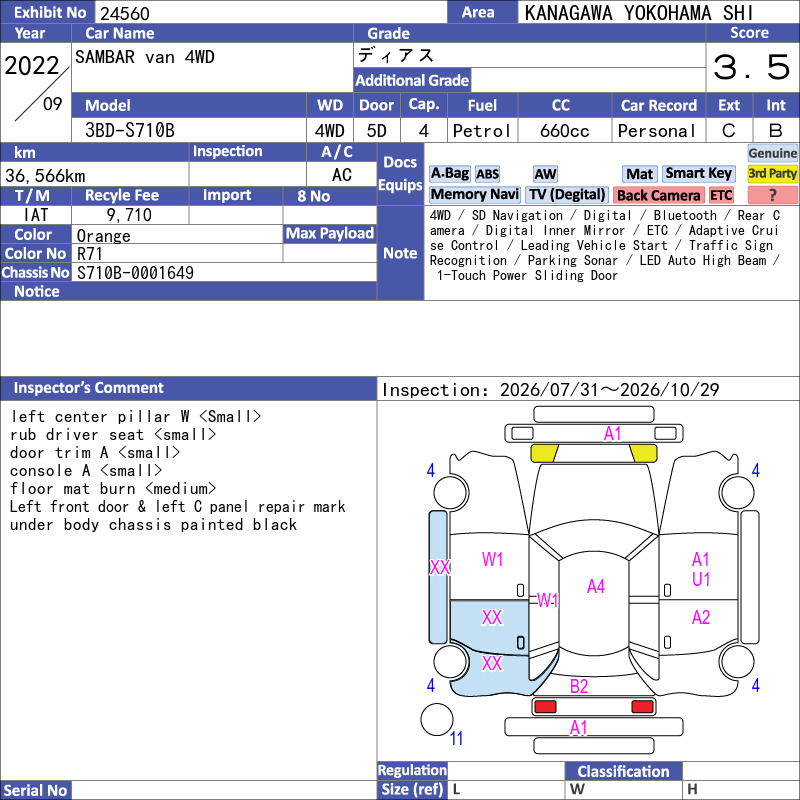
Task: Click the Back Camera badge
Action: coord(659,195)
